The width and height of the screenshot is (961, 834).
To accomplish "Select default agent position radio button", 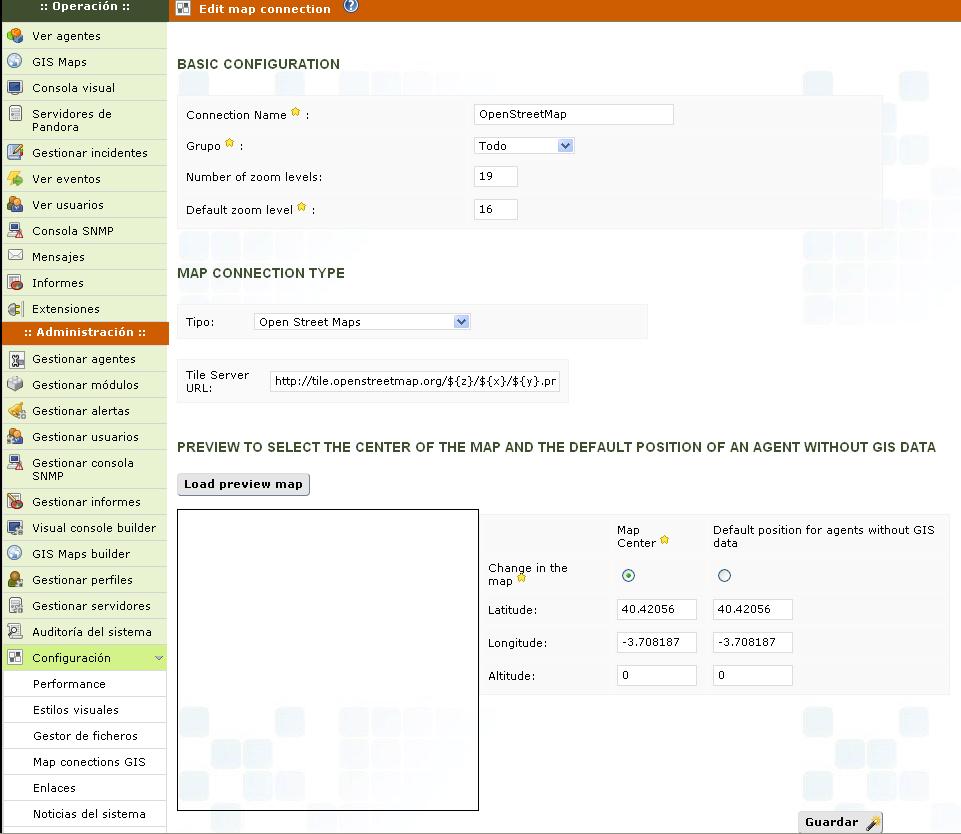I will click(x=724, y=575).
